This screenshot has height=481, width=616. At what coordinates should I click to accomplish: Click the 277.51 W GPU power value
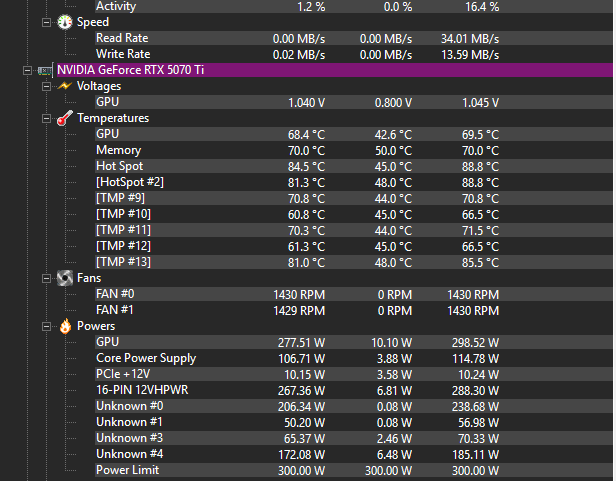click(301, 343)
